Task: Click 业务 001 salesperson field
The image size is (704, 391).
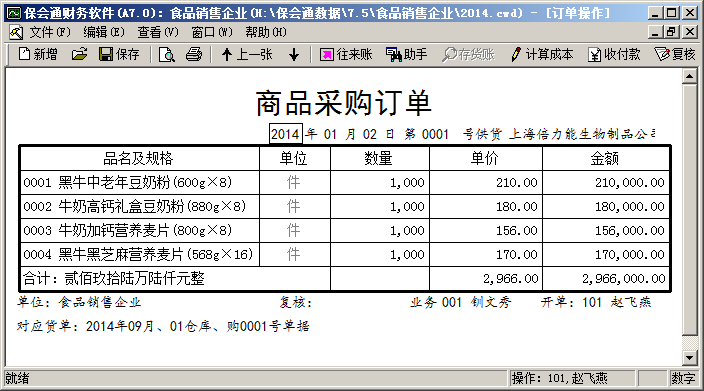Action: tap(460, 302)
